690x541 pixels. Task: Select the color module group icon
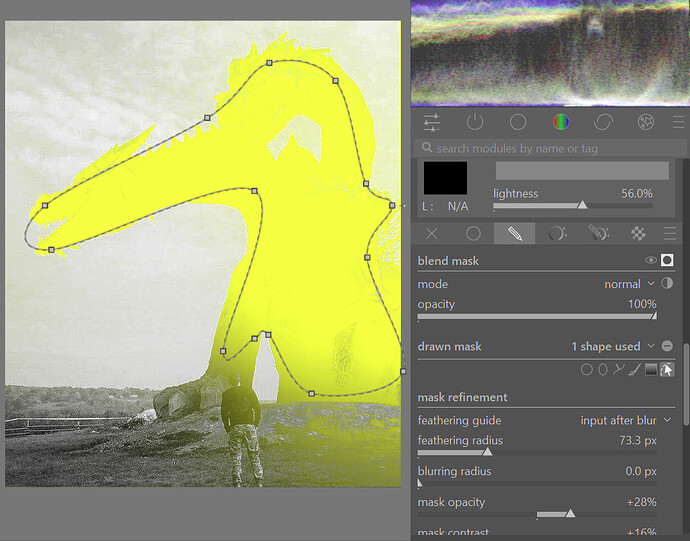coord(561,122)
